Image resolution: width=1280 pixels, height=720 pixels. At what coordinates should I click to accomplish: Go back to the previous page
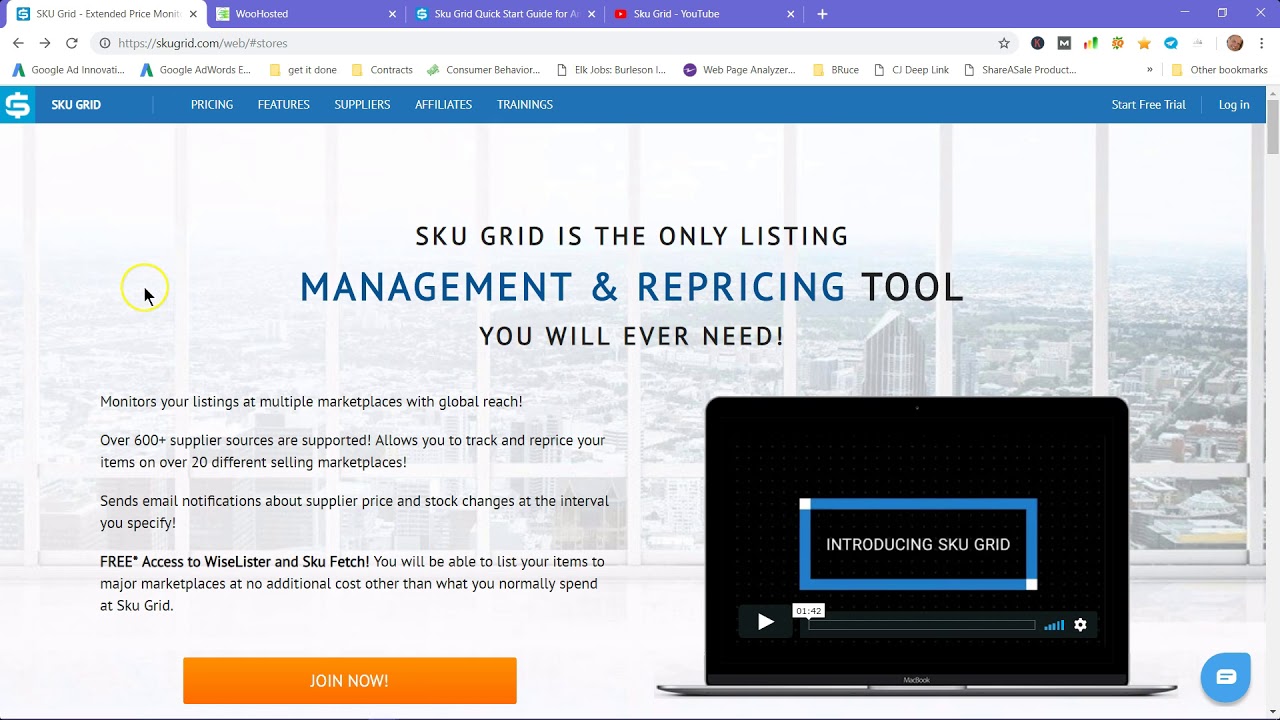click(x=18, y=43)
